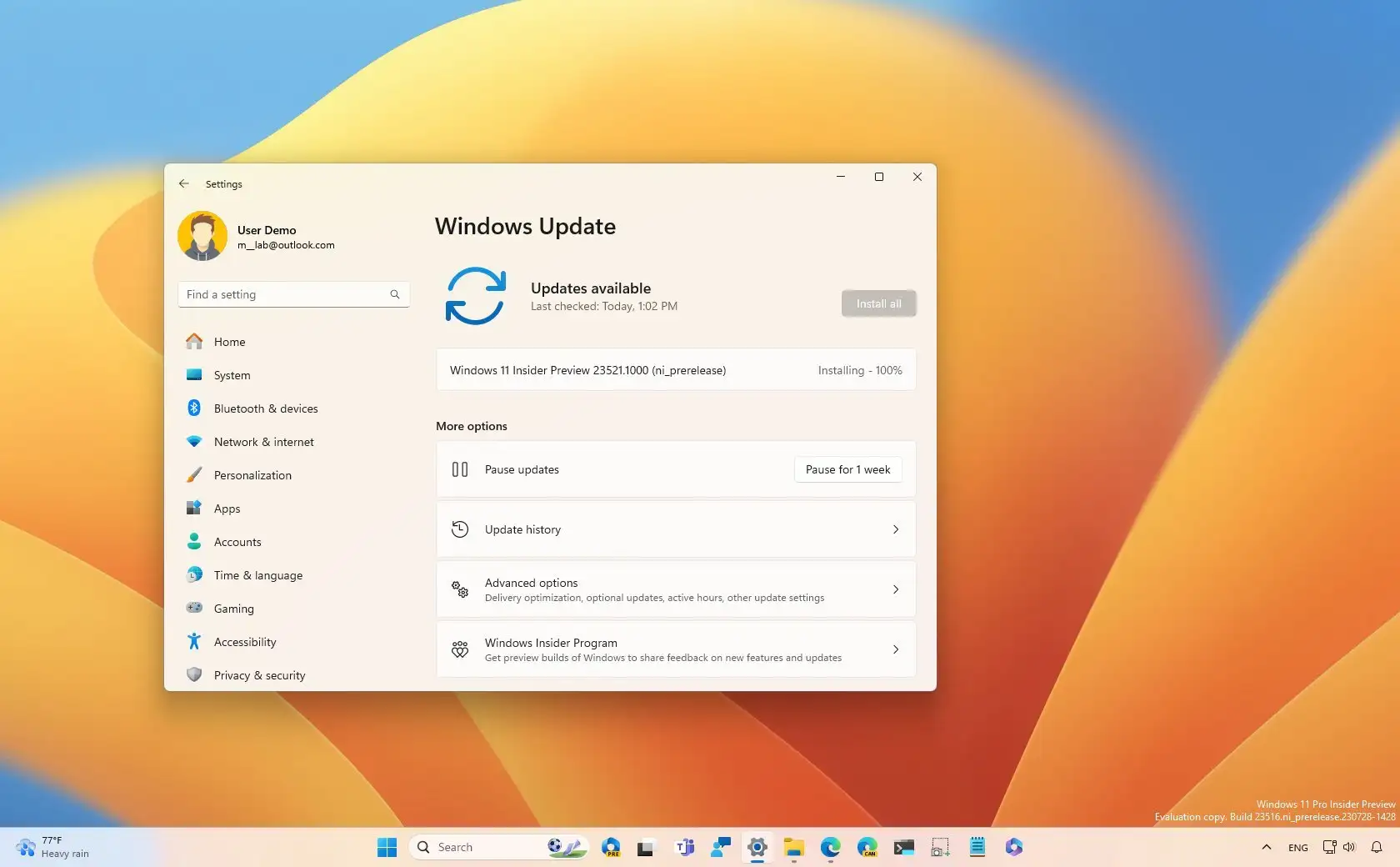Select Apps in the Settings sidebar
Screen dimensions: 1400x867
[226, 509]
